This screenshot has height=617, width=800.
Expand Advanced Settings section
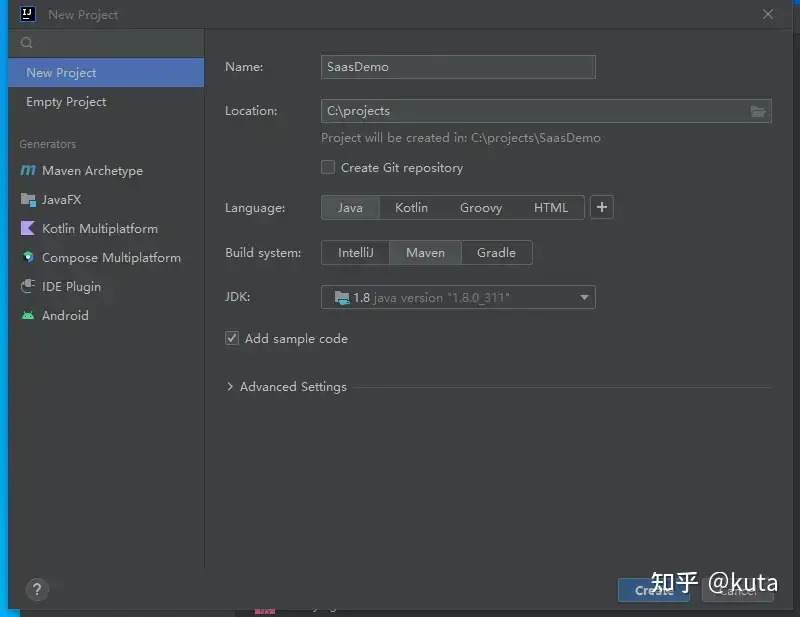click(230, 387)
